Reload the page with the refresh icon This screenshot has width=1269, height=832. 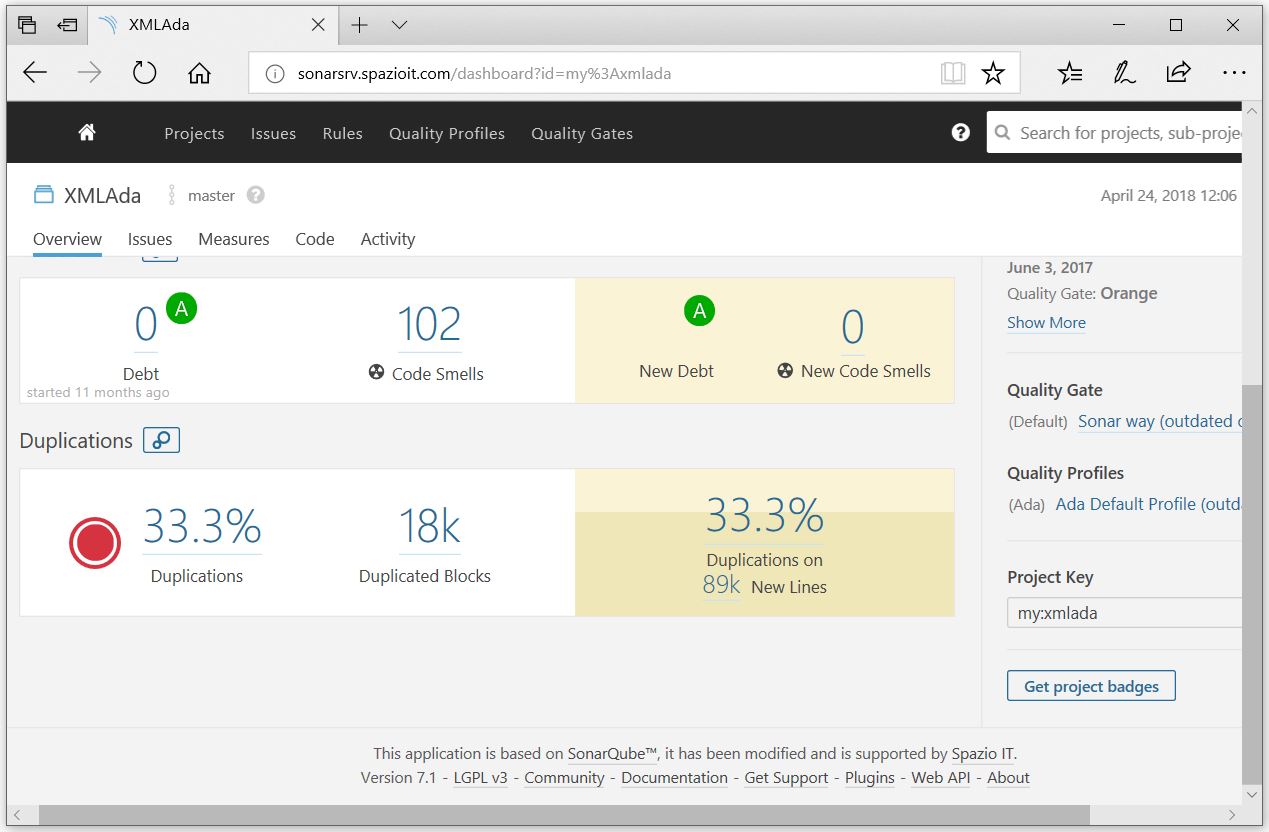coord(143,72)
